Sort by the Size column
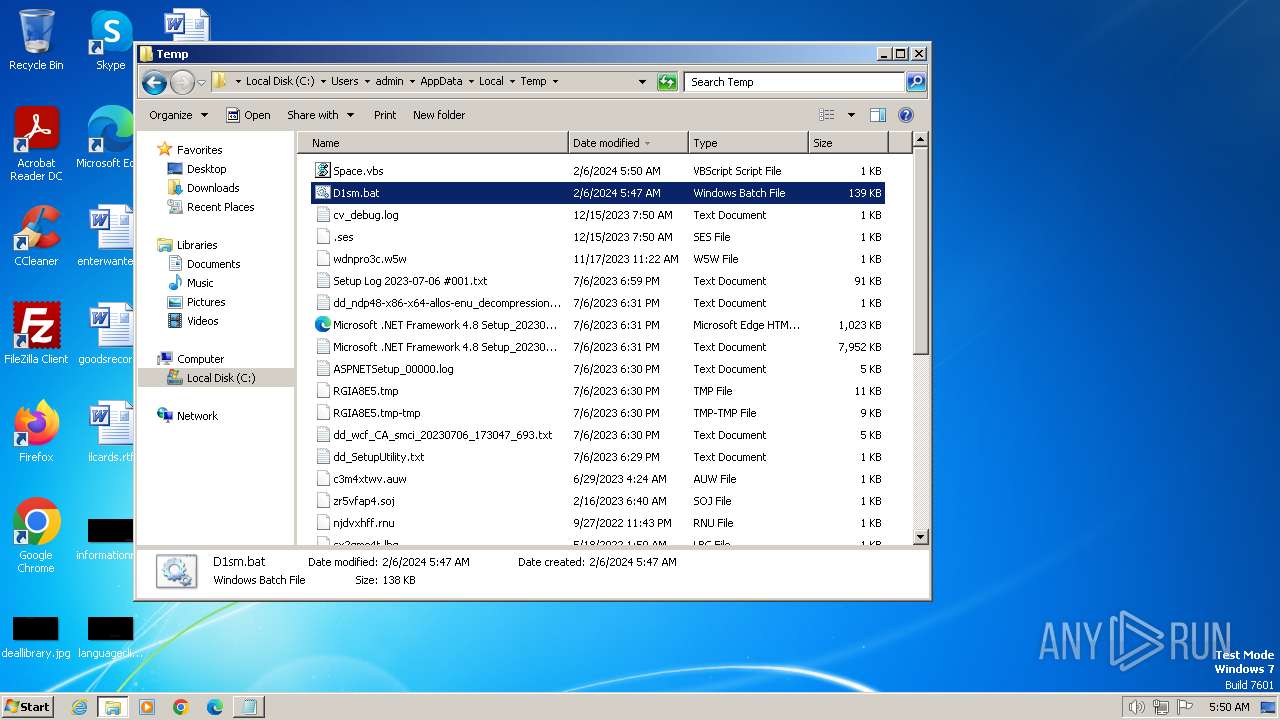Image resolution: width=1280 pixels, height=720 pixels. [846, 143]
